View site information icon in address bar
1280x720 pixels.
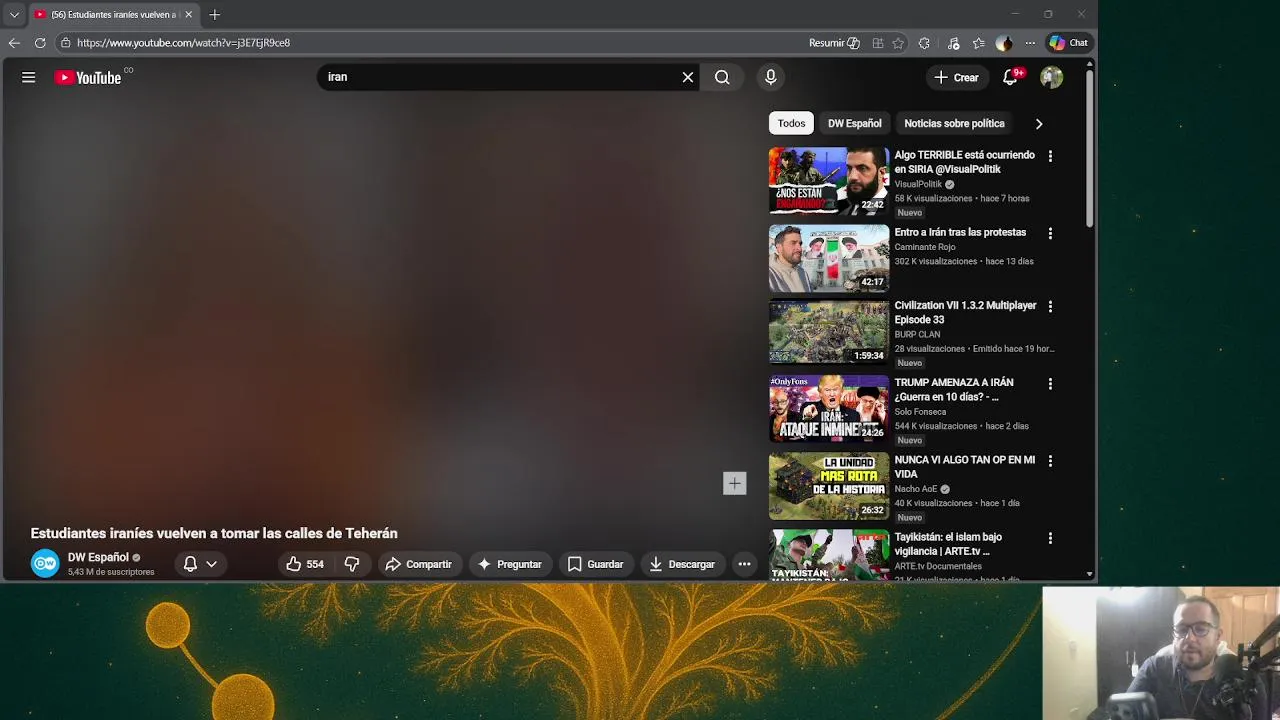(x=65, y=43)
